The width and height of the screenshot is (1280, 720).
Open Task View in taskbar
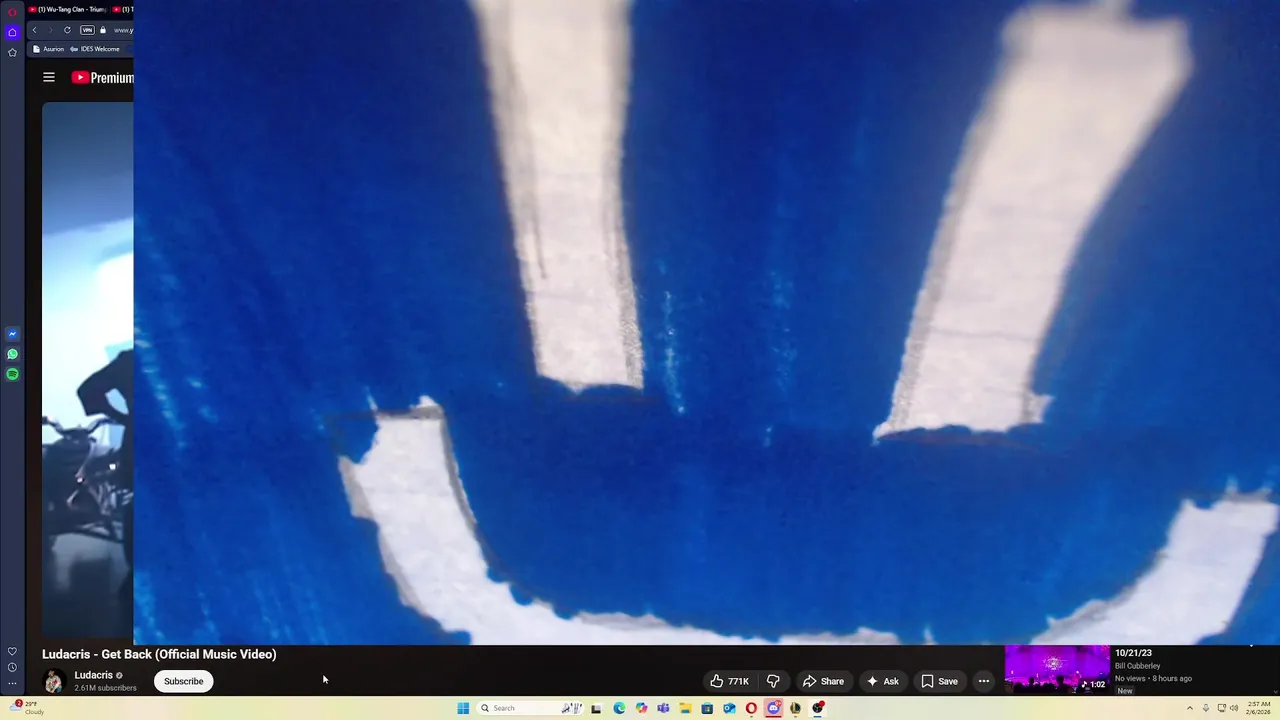click(596, 708)
